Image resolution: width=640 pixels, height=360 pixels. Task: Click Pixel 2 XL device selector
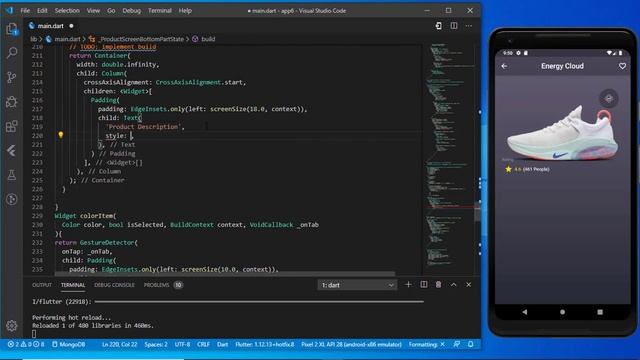(x=351, y=344)
